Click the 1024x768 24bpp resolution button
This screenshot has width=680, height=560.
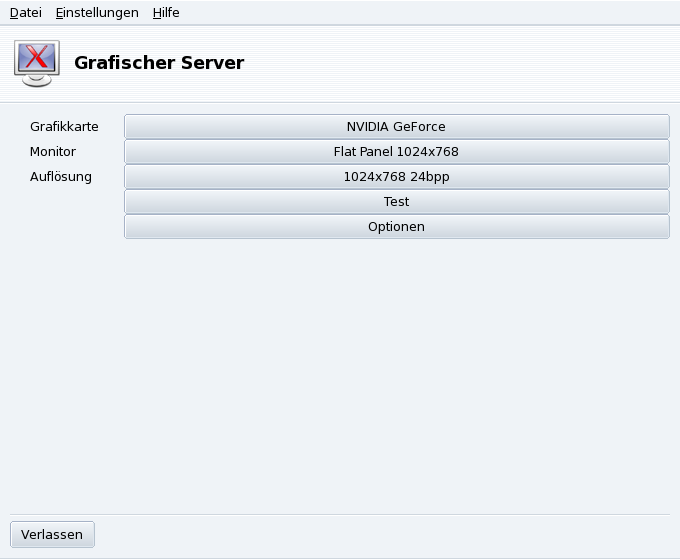point(396,177)
